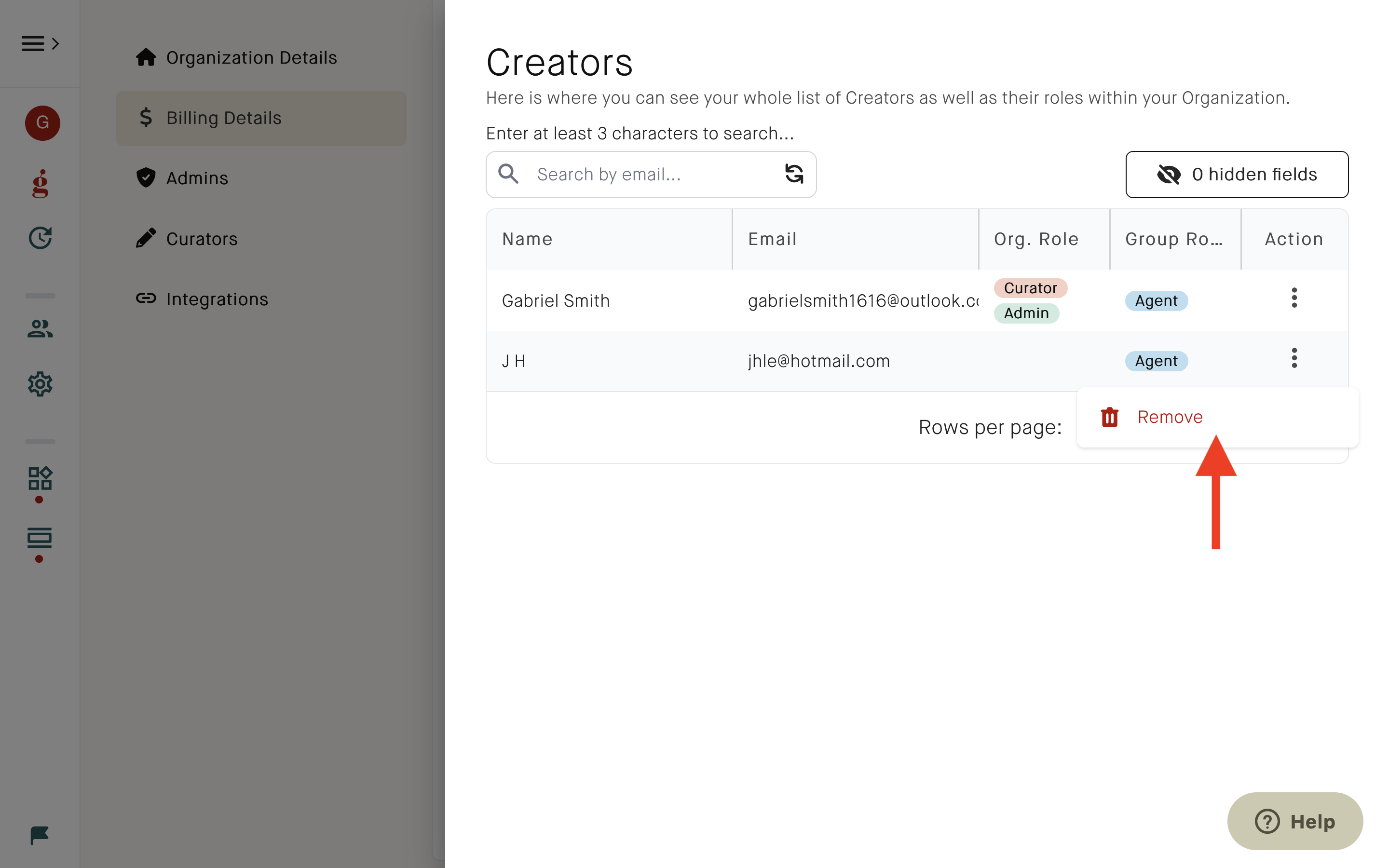Click the jhle@hotmail.com email cell
Viewport: 1389px width, 868px height.
coord(855,361)
